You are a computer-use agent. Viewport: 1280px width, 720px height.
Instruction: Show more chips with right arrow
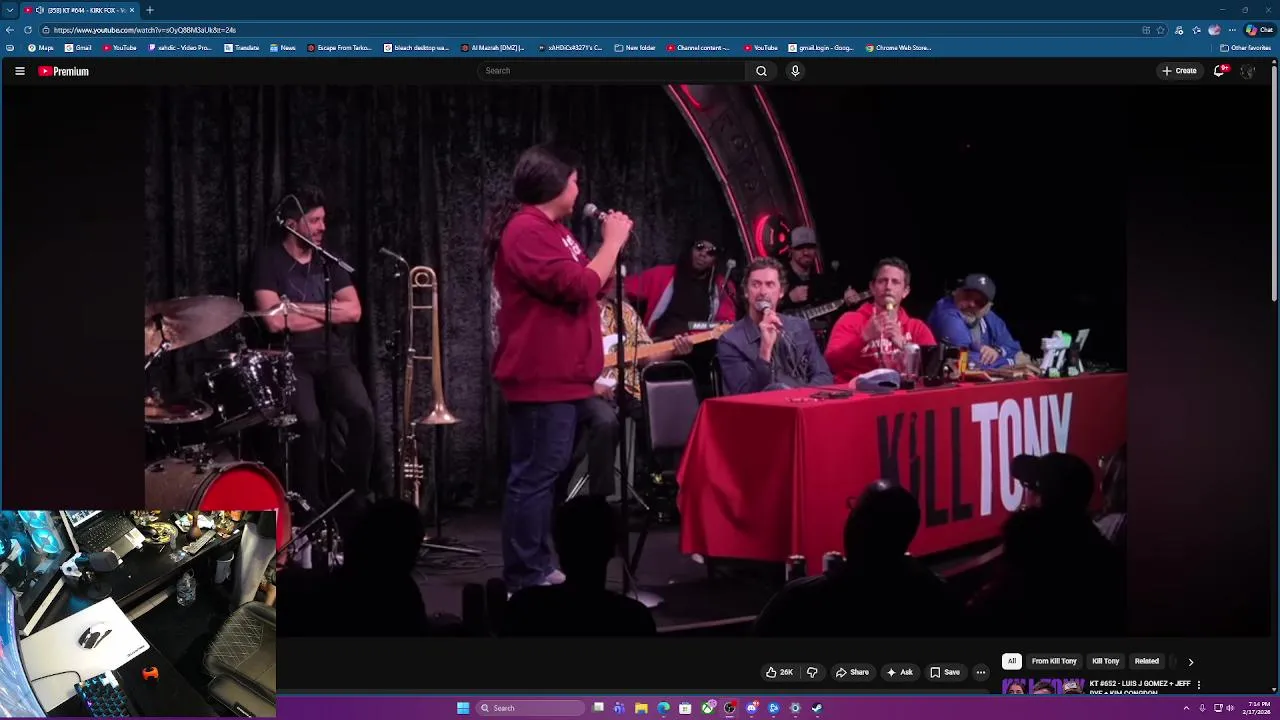click(1190, 662)
